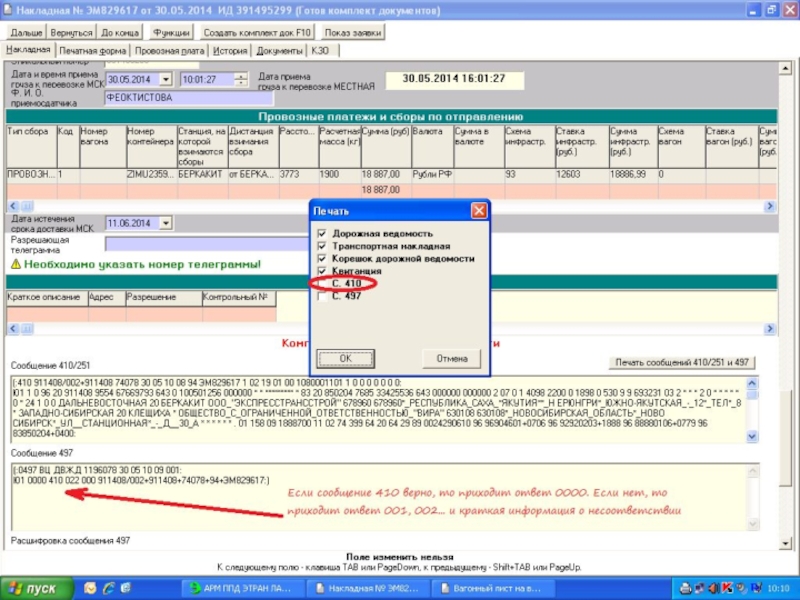Expand delivery deadline date dropdown
Screen dimensions: 800x600
pos(167,223)
